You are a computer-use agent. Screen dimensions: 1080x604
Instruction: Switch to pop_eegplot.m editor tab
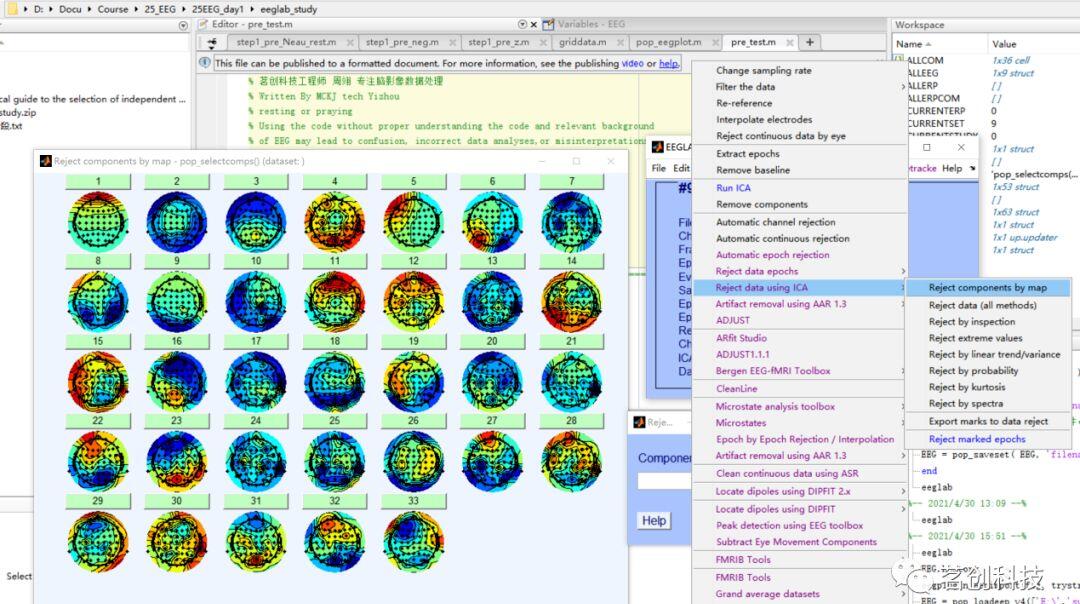[x=668, y=42]
